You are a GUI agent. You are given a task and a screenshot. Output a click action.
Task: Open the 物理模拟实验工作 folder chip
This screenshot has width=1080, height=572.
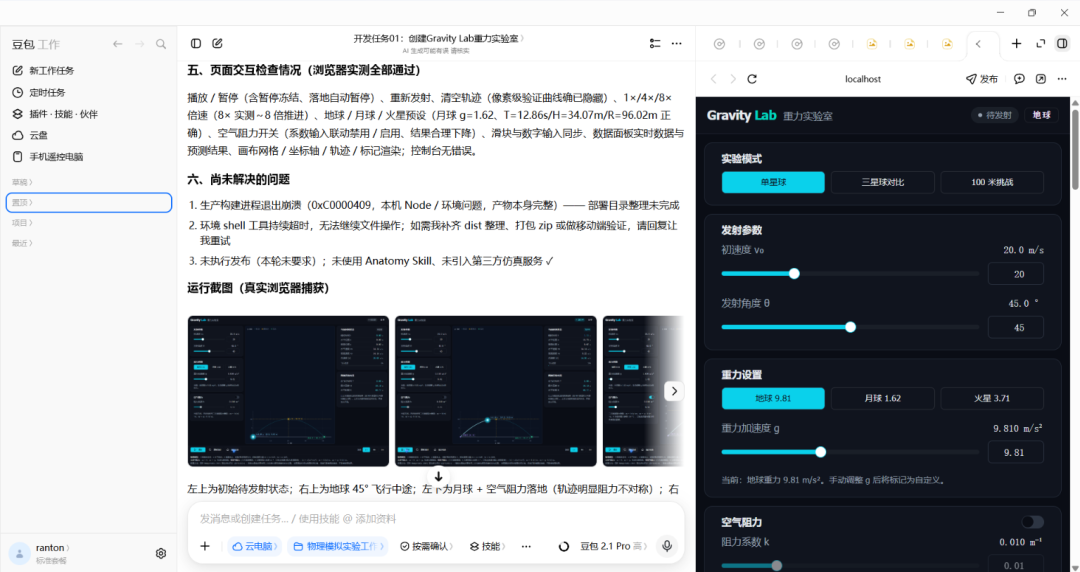pos(338,546)
